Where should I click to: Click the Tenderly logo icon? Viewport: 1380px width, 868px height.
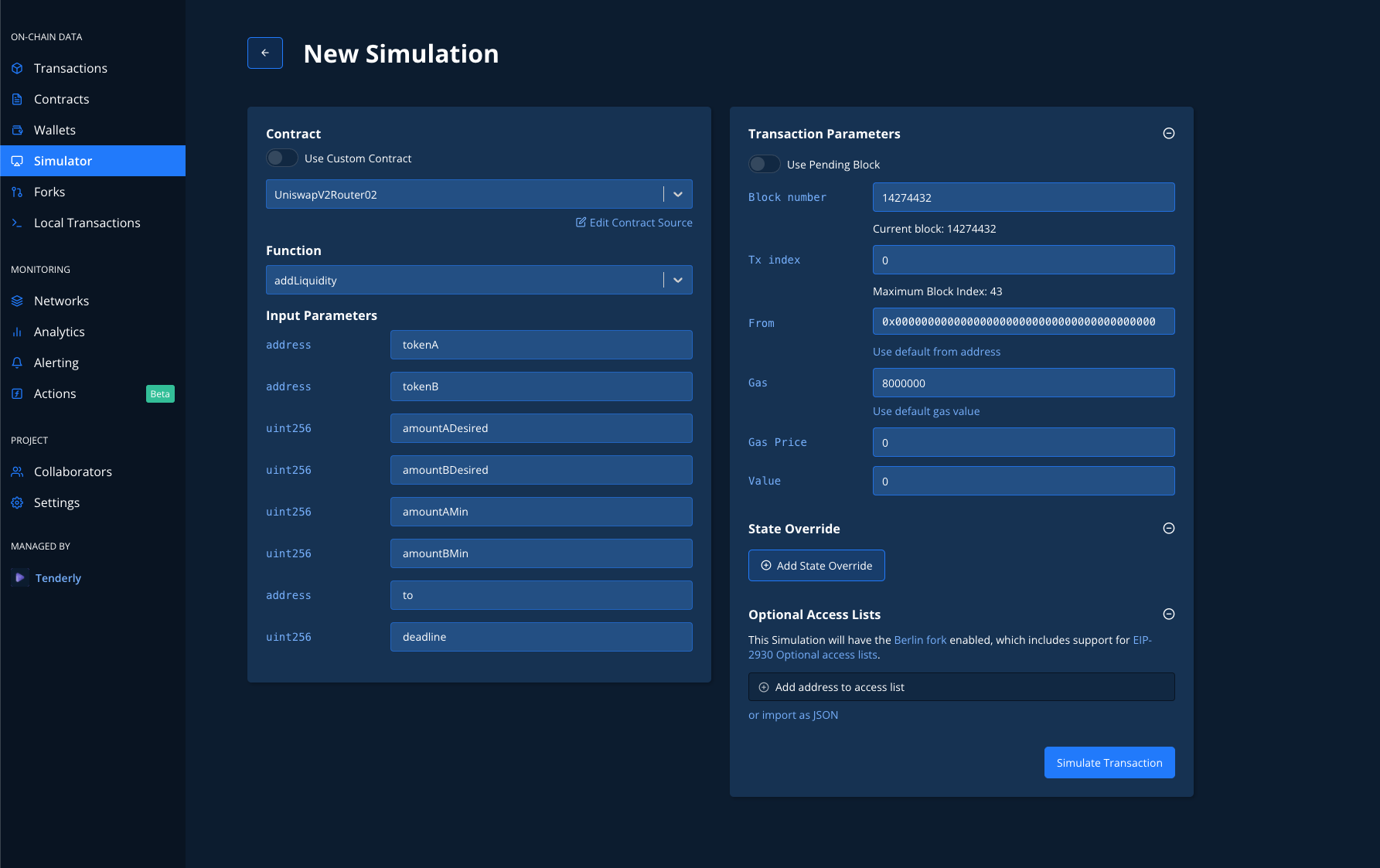[20, 577]
